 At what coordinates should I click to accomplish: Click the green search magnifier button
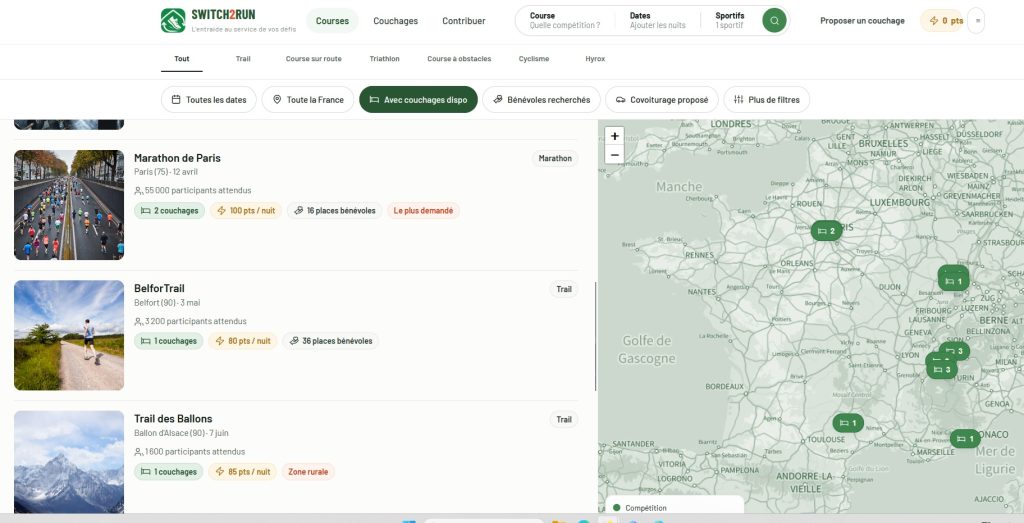pos(774,20)
